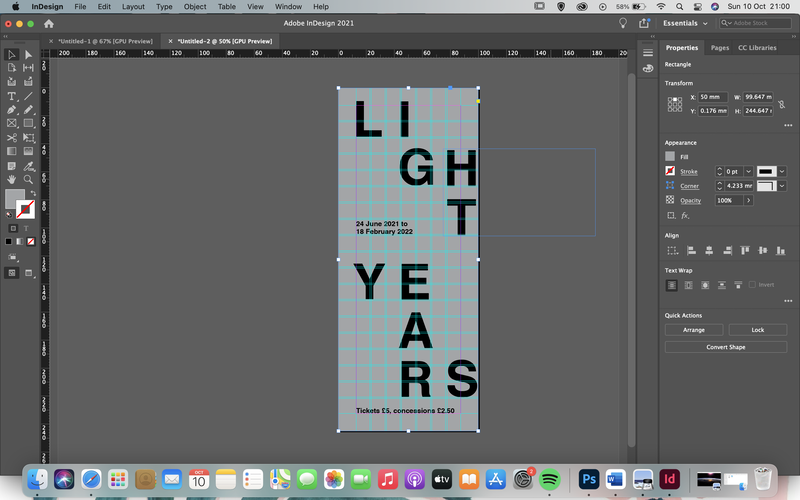Select the Direct Selection tool
Viewport: 800px width, 500px height.
(29, 55)
